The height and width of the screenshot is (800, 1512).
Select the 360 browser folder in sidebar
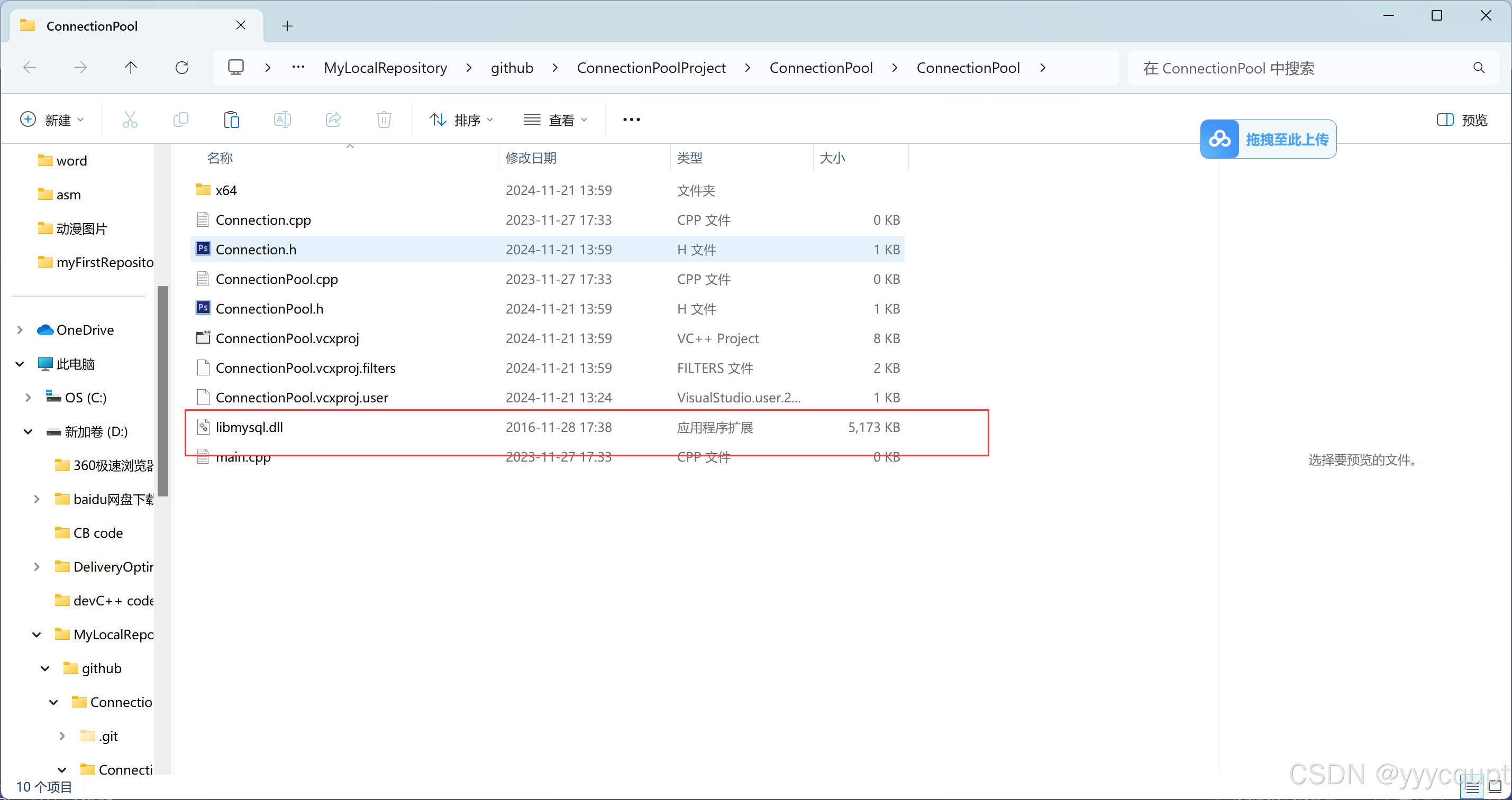click(x=103, y=465)
